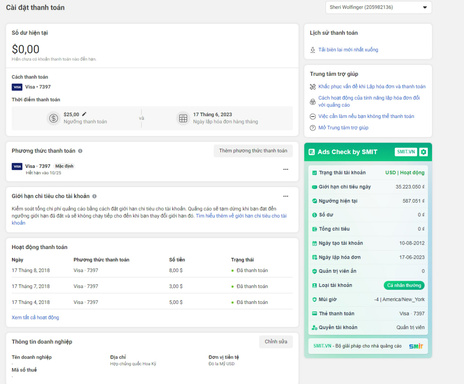The width and height of the screenshot is (464, 384).
Task: Open the three-dot menu for spending limit
Action: tap(286, 196)
